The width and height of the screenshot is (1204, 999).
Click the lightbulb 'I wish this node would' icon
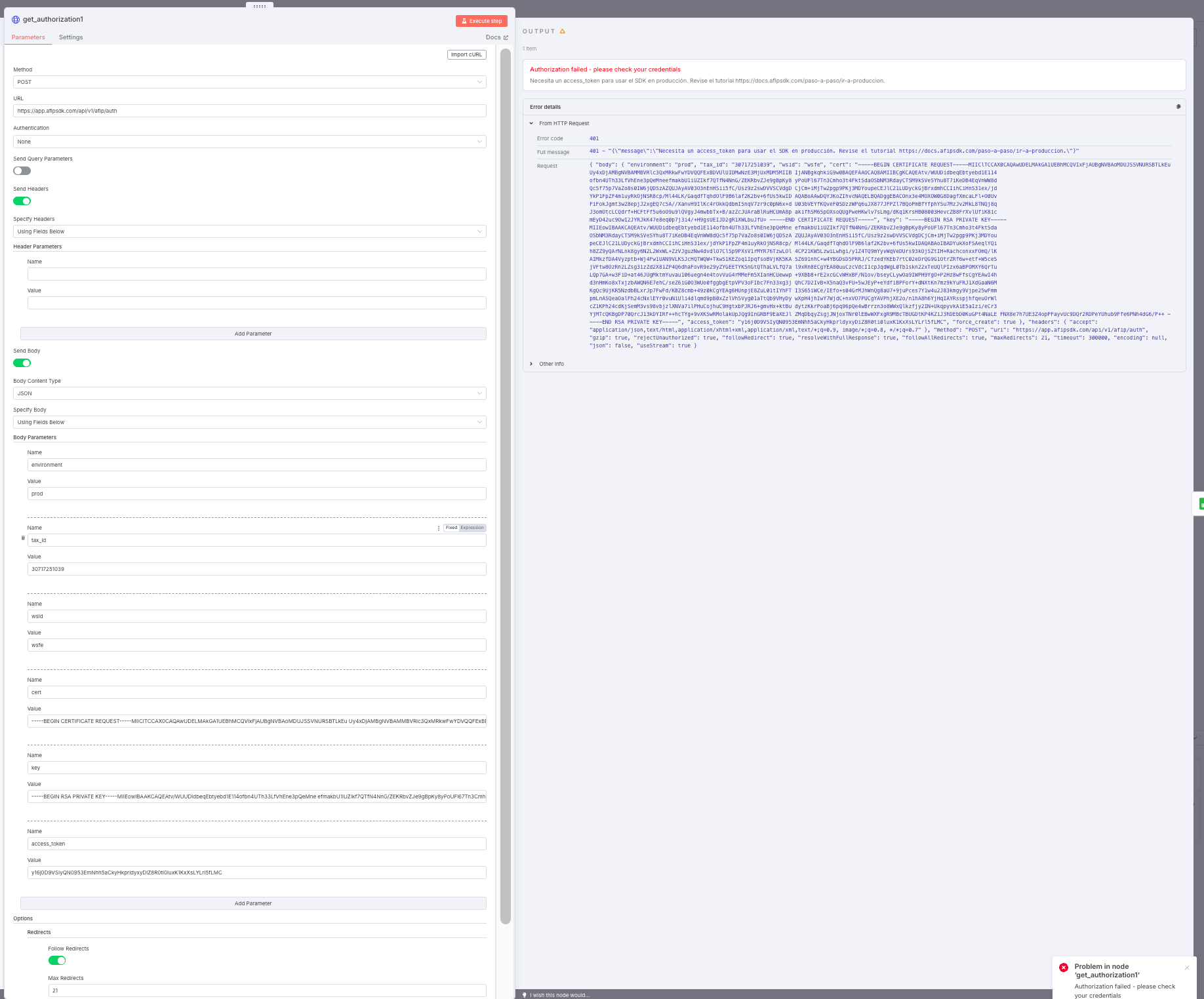tap(525, 995)
